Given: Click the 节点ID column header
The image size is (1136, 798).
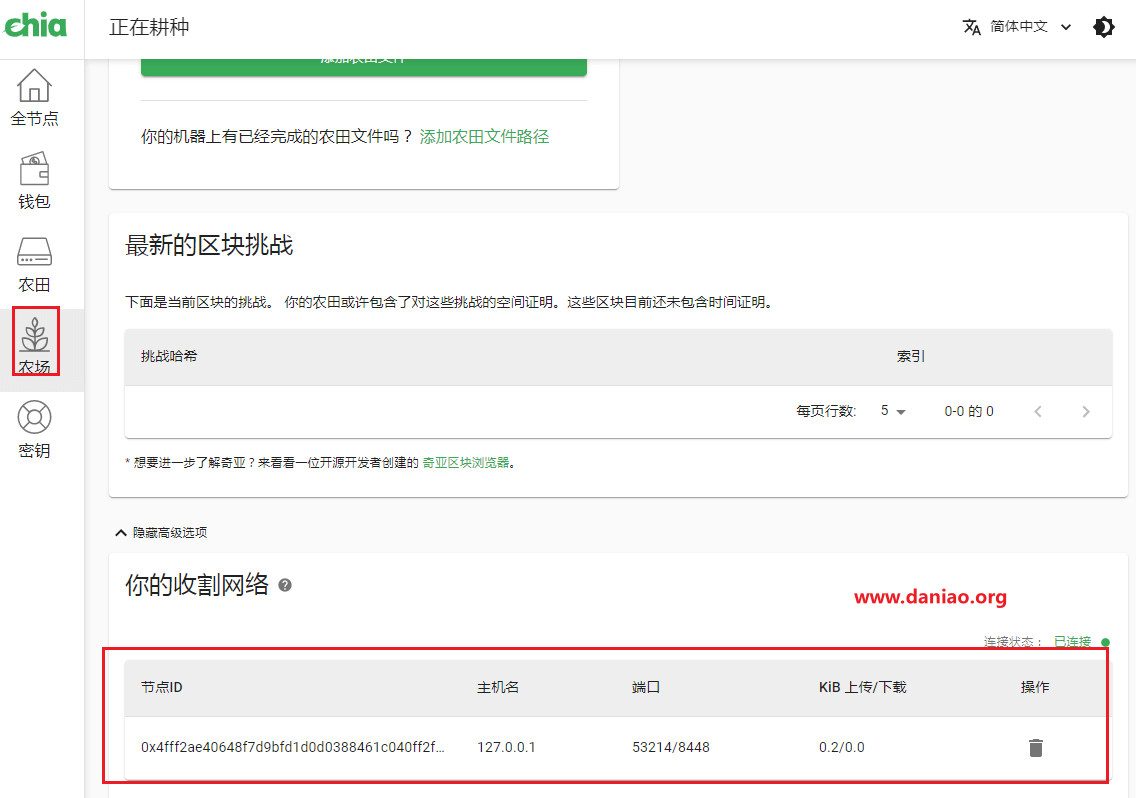Looking at the screenshot, I should [x=162, y=687].
